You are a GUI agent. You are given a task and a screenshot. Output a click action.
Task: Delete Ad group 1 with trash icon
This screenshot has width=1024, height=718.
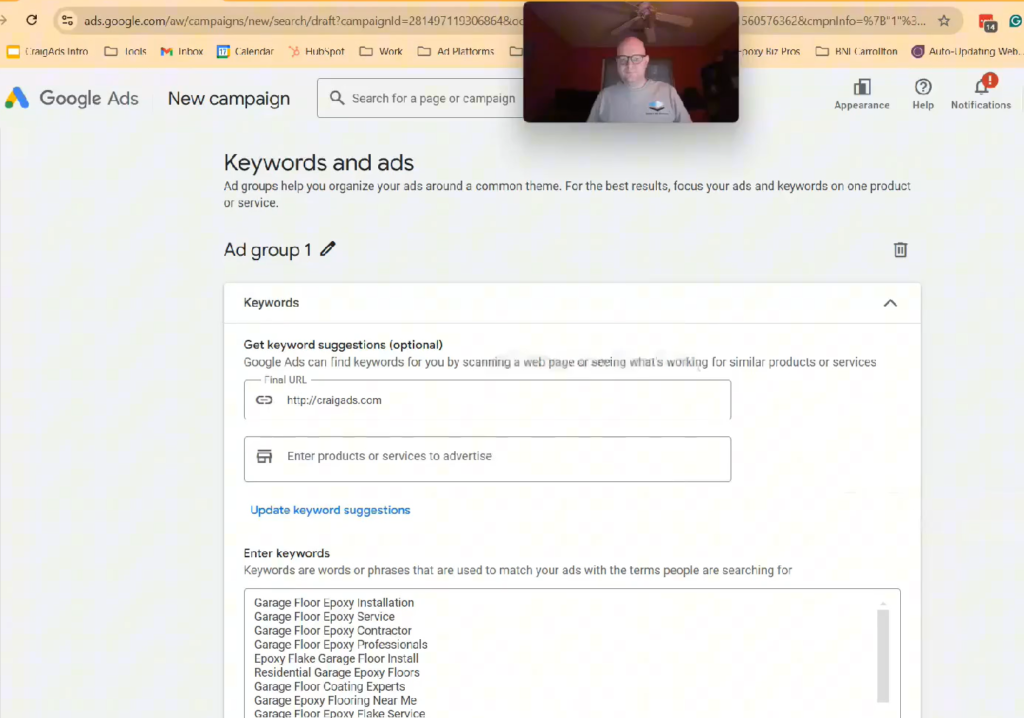click(x=900, y=250)
